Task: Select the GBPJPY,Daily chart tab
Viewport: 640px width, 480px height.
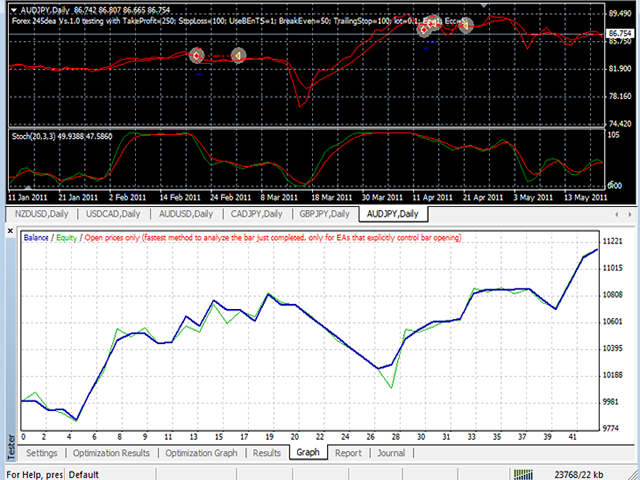Action: click(324, 214)
